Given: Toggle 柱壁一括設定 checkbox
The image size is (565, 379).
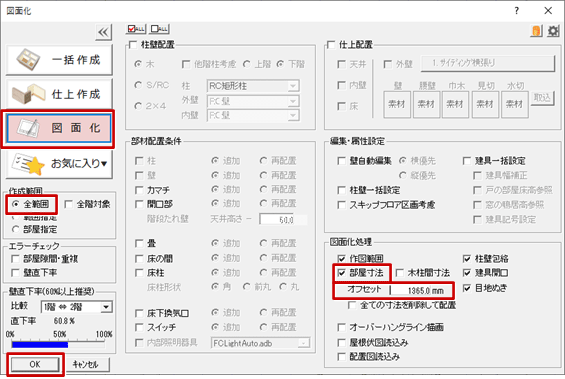Looking at the screenshot, I should 342,190.
